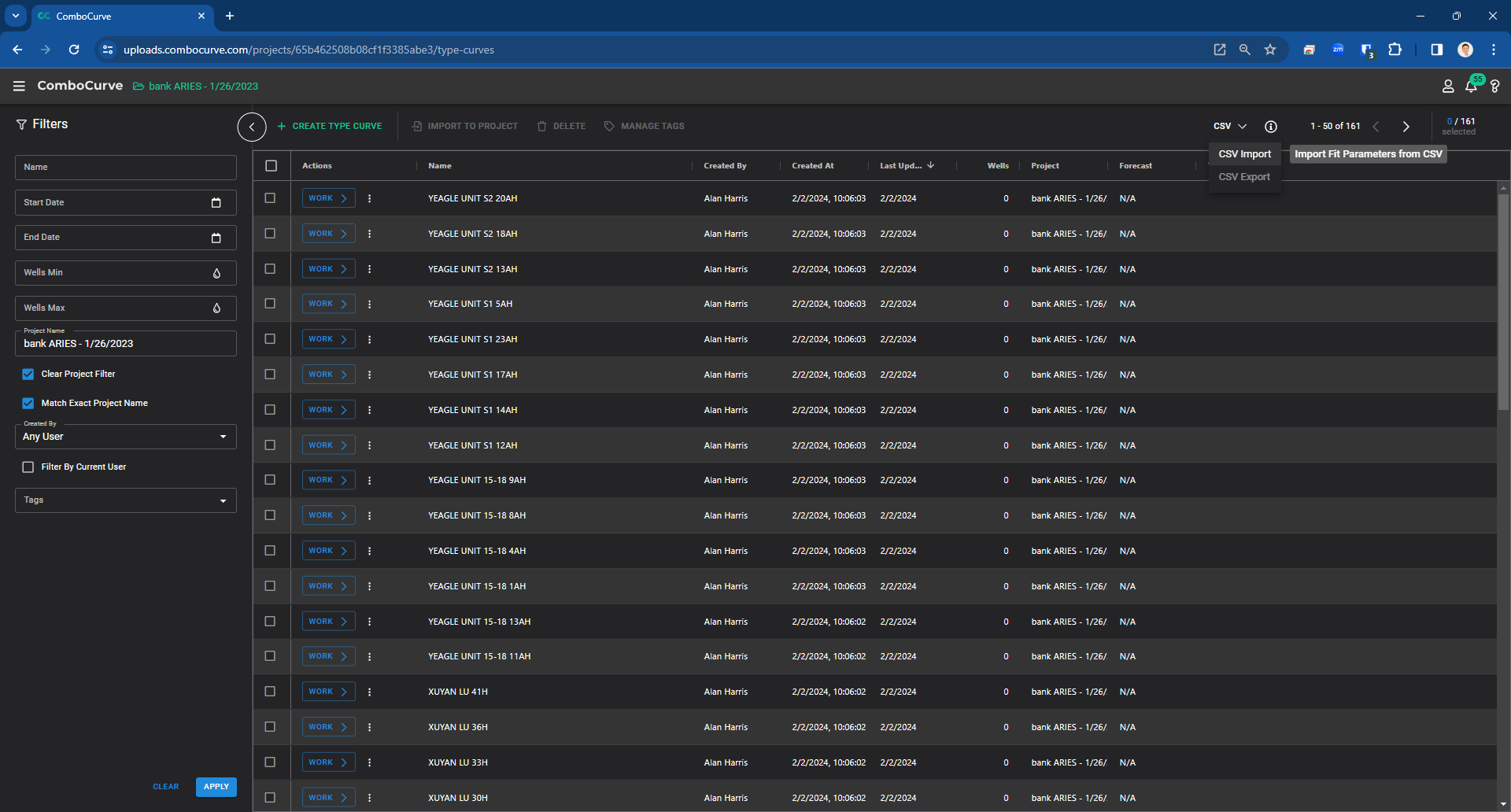Image resolution: width=1511 pixels, height=812 pixels.
Task: Check the YEAGLE UNIT S2 18AH row
Action: (270, 234)
